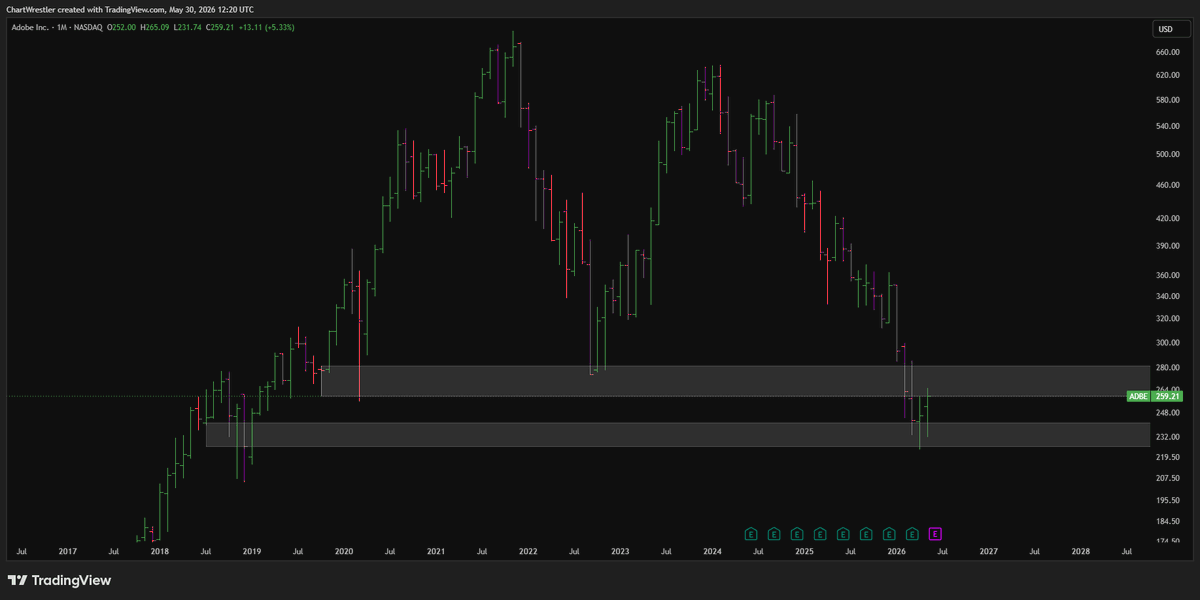Click the 360.00 price axis label
The height and width of the screenshot is (600, 1200).
pos(1169,275)
